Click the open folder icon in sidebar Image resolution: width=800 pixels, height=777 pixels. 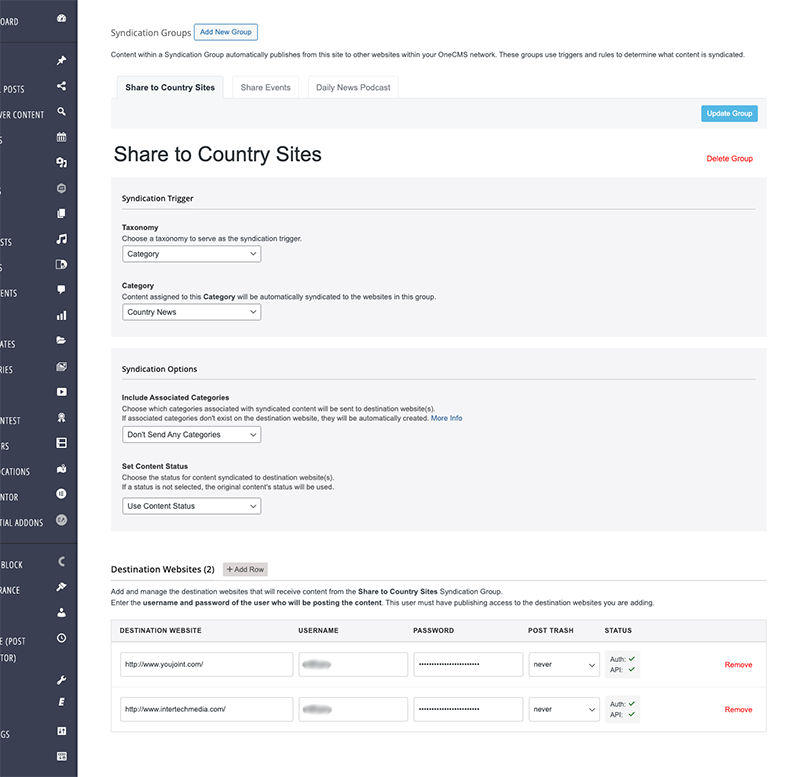click(61, 340)
